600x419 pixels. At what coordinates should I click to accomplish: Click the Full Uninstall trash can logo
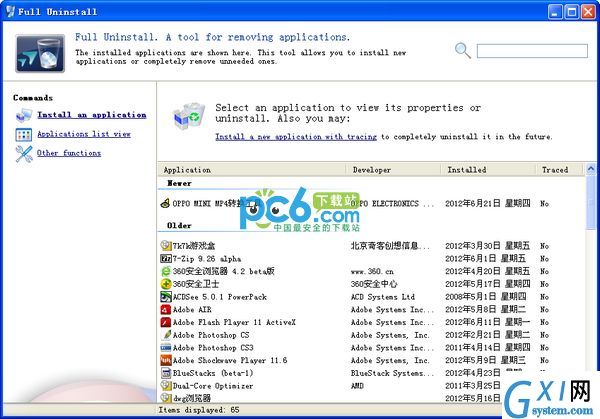pyautogui.click(x=40, y=53)
